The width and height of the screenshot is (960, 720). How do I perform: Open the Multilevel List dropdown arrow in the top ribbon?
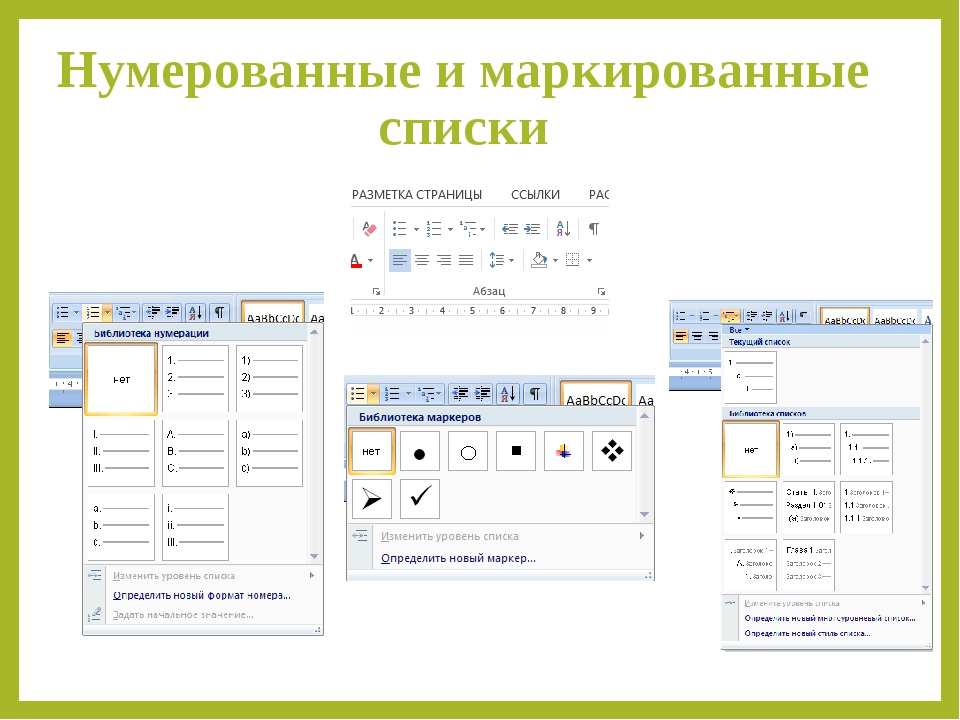[x=482, y=230]
